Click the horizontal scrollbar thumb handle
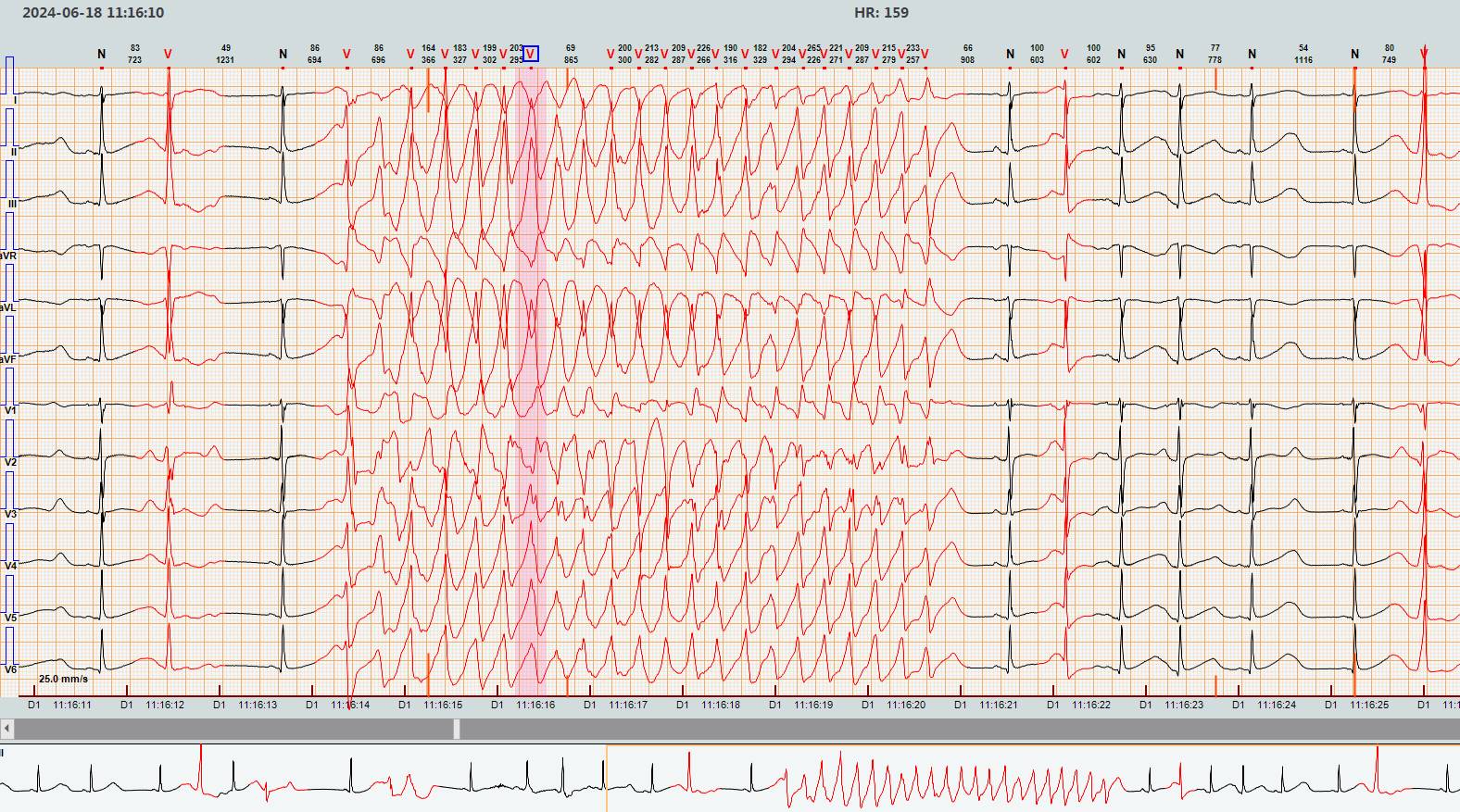This screenshot has width=1460, height=812. (457, 729)
